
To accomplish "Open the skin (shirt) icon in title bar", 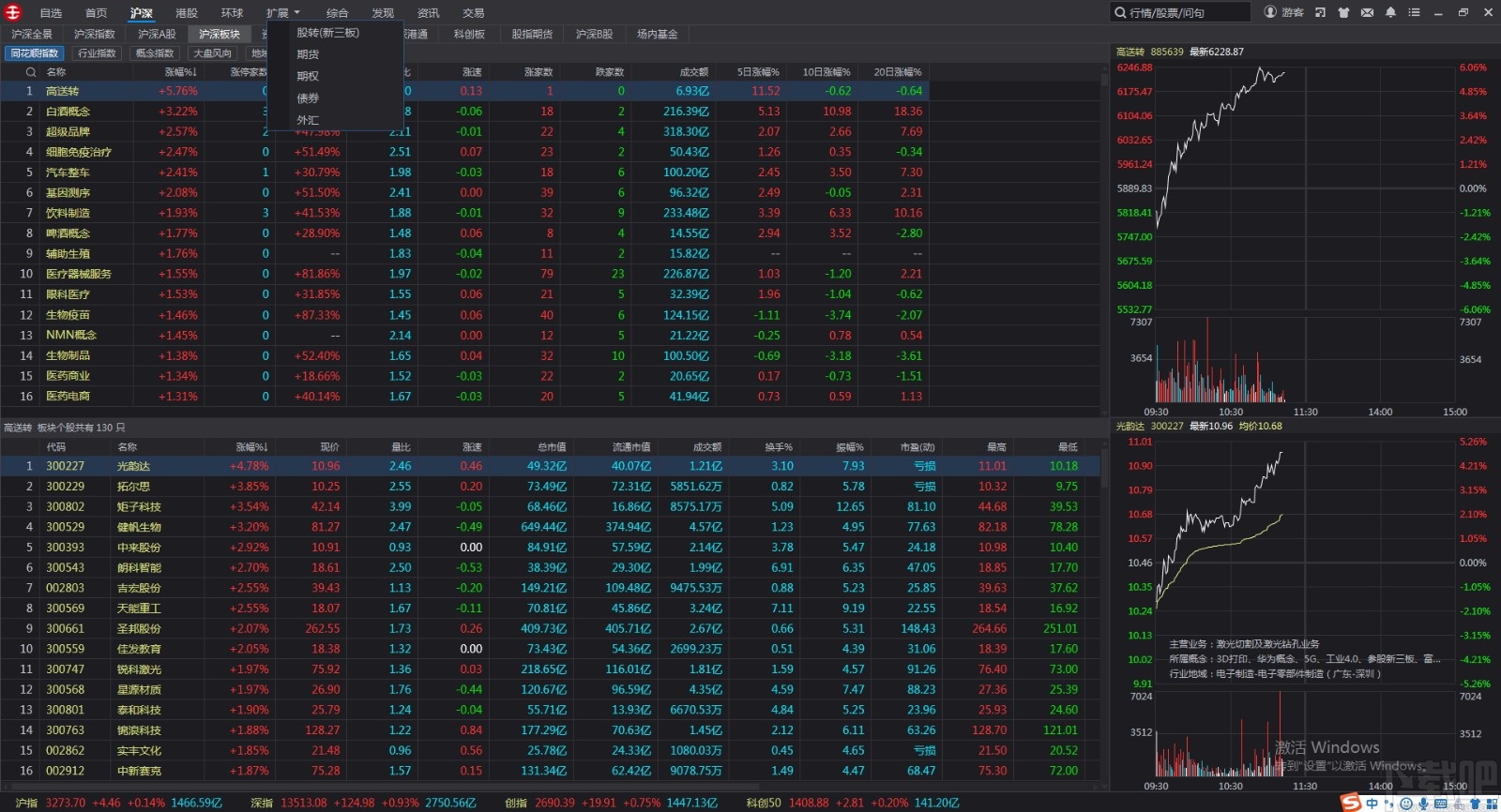I will point(1343,12).
